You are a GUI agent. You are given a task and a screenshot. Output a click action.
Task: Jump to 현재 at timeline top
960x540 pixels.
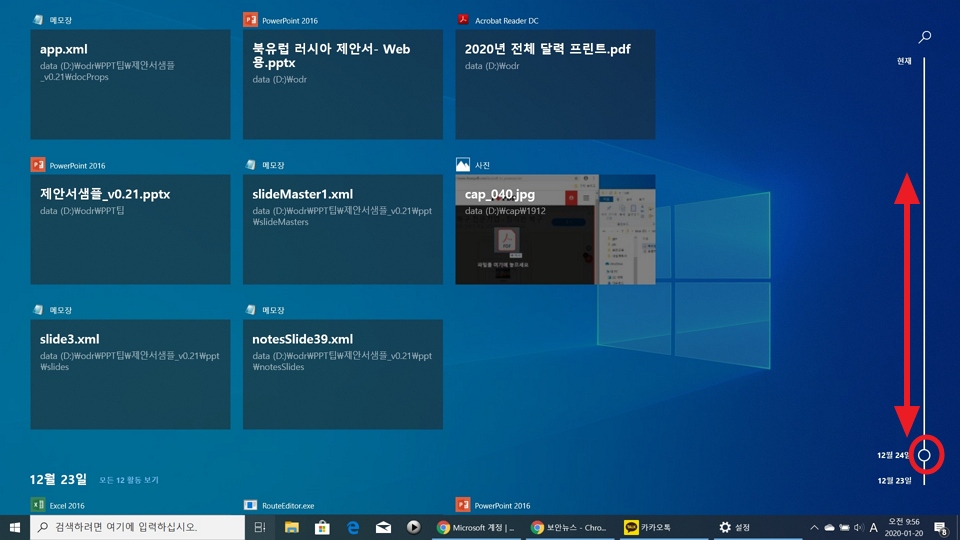[904, 61]
